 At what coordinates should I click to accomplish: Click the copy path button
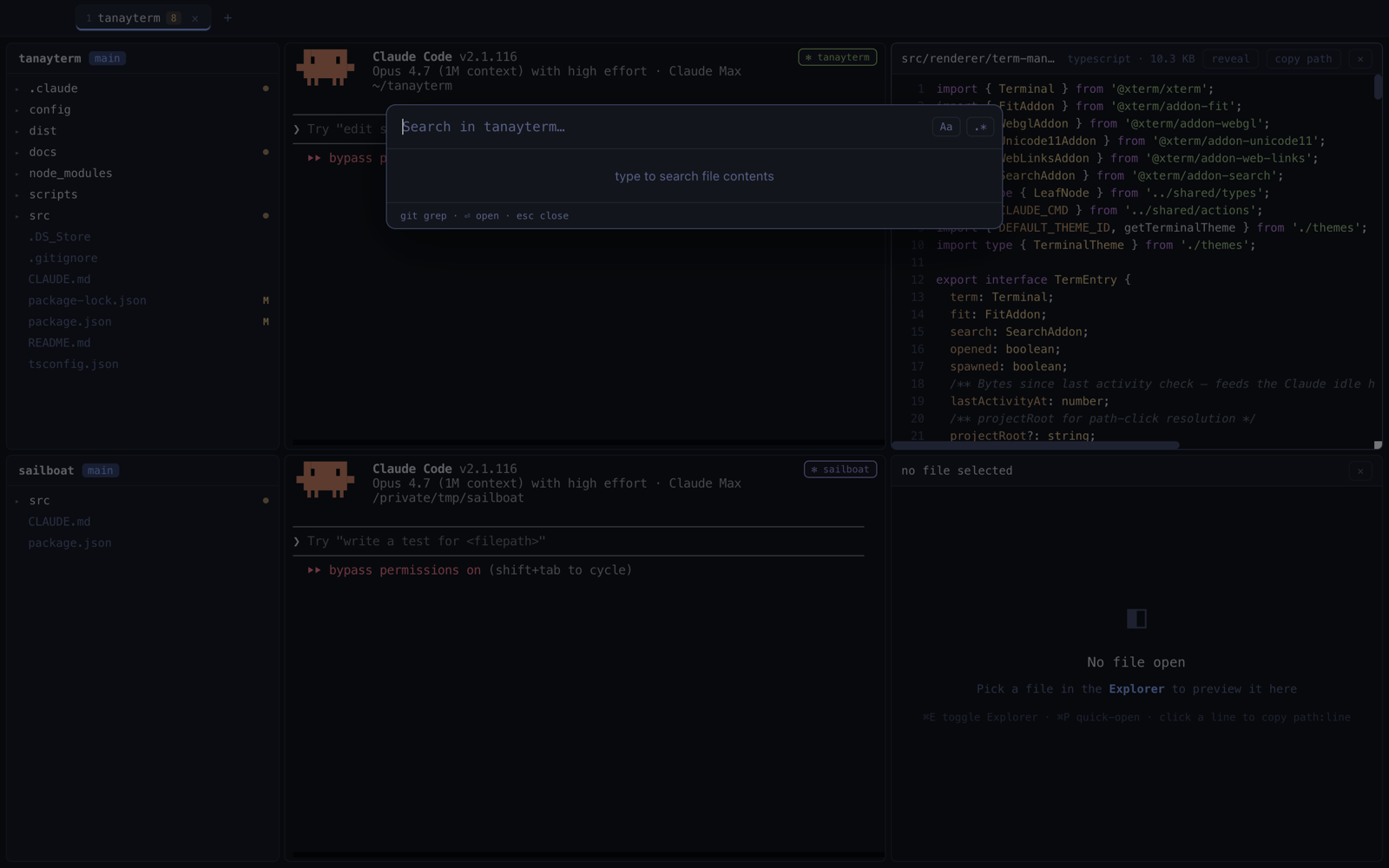(1303, 59)
